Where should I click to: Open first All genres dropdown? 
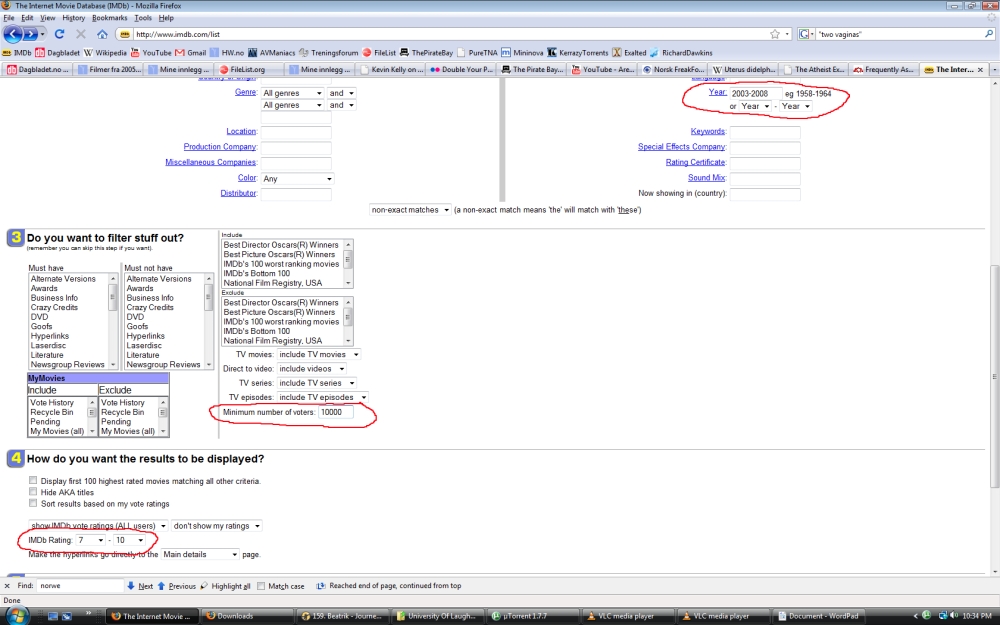coord(292,93)
